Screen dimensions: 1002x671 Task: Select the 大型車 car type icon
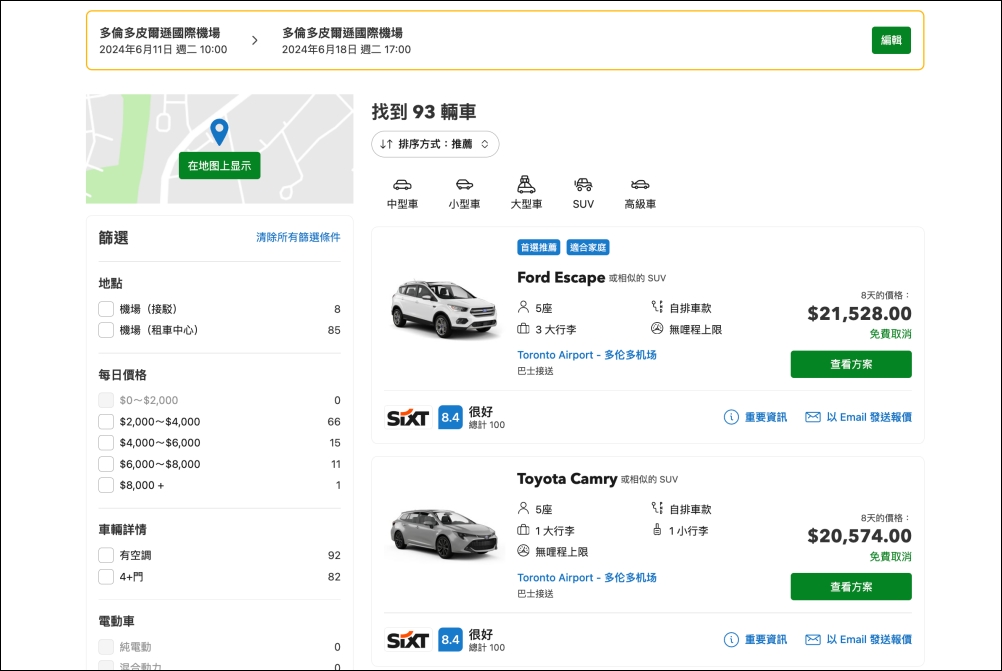526,184
